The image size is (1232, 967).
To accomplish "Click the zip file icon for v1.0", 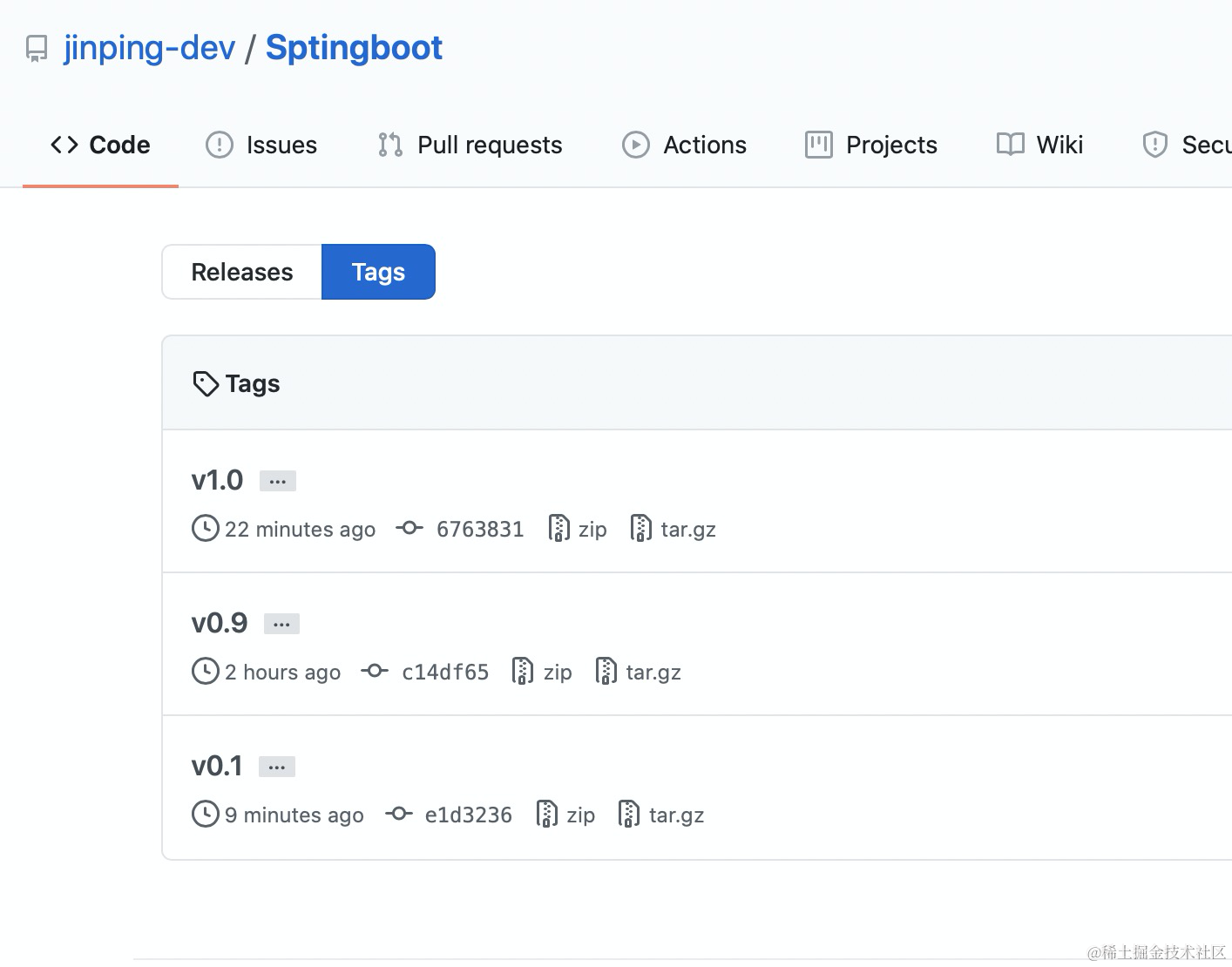I will click(558, 528).
